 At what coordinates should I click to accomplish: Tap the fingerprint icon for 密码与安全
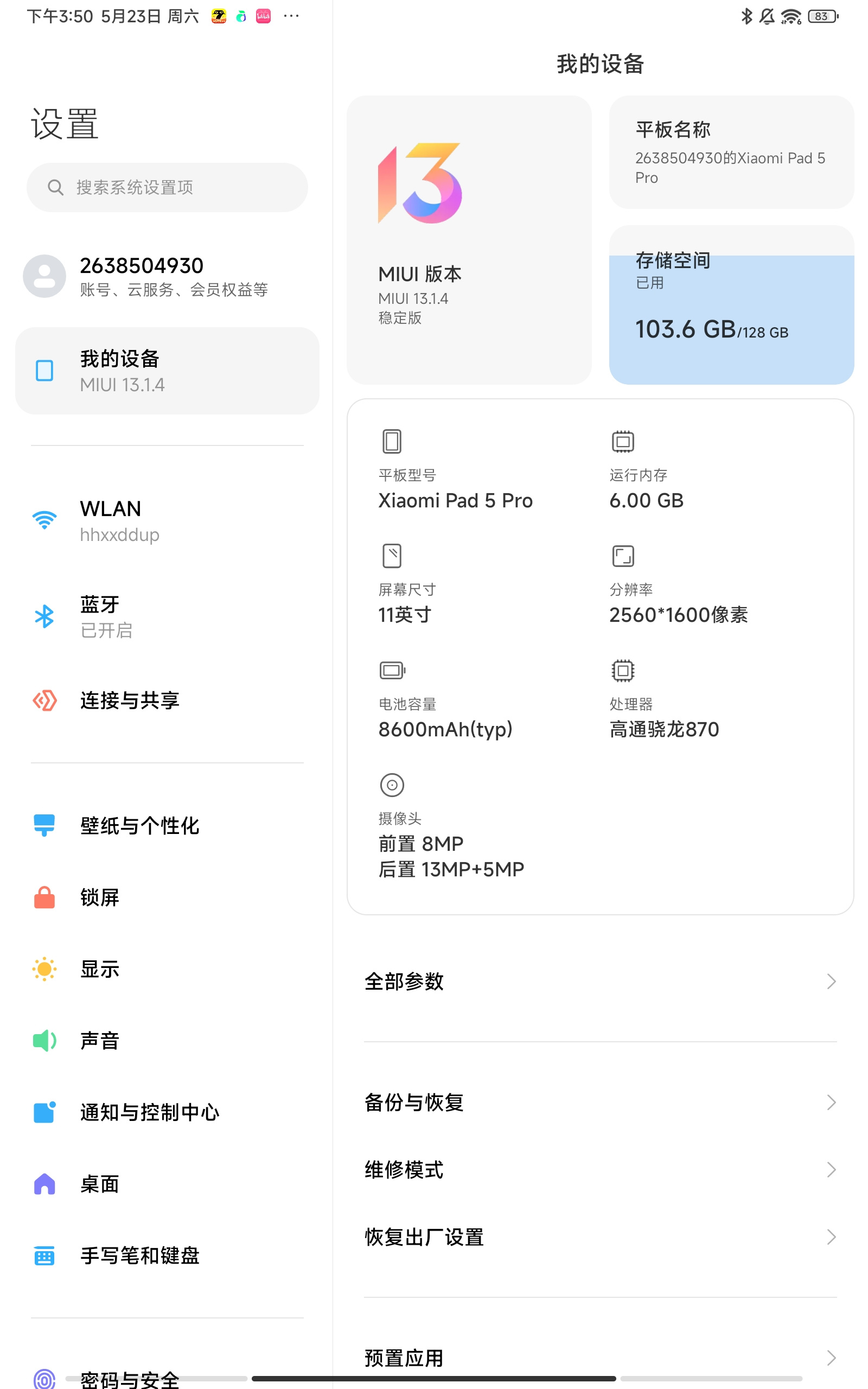tap(44, 1379)
